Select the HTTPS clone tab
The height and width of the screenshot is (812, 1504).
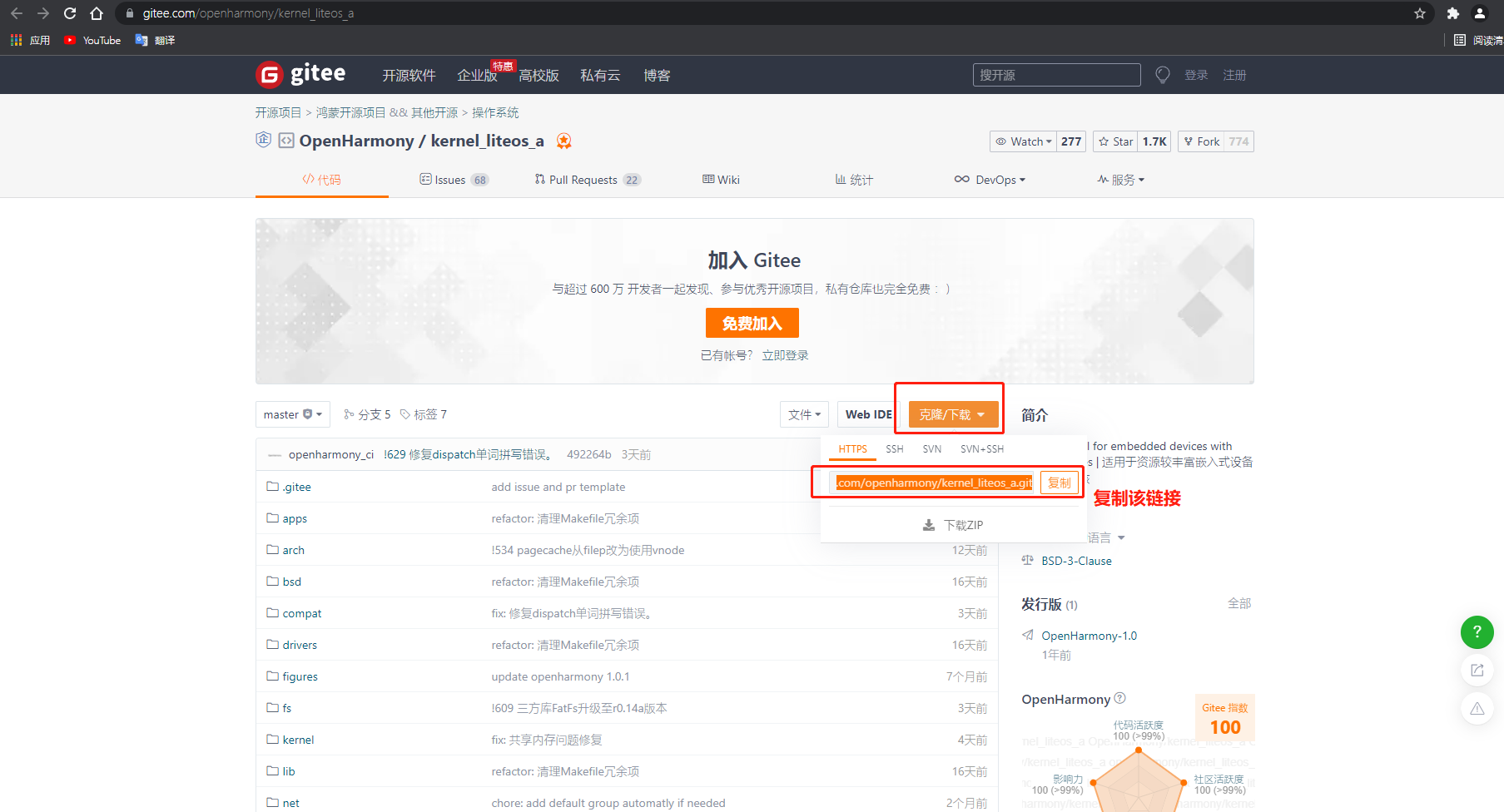tap(852, 448)
